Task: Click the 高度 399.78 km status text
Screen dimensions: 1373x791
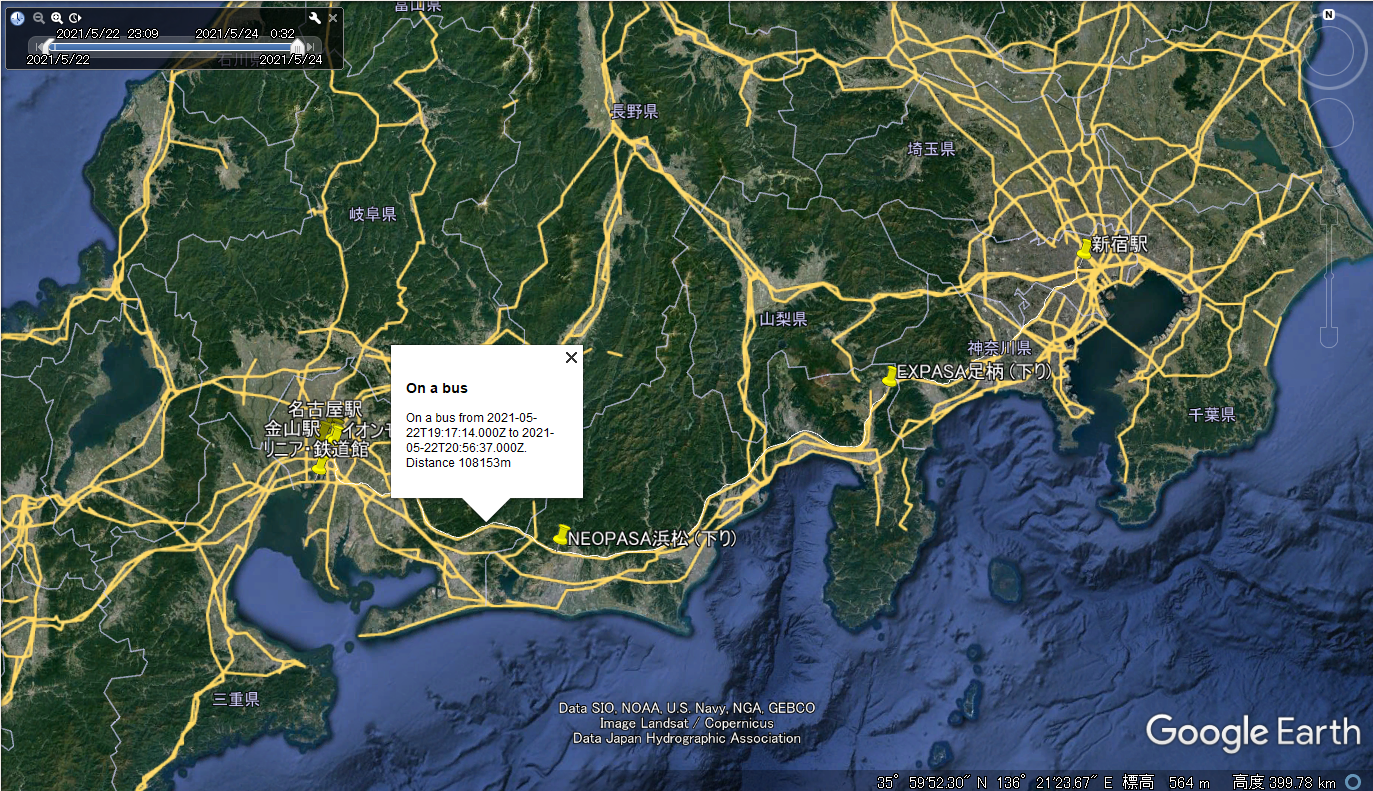Action: [x=1286, y=782]
